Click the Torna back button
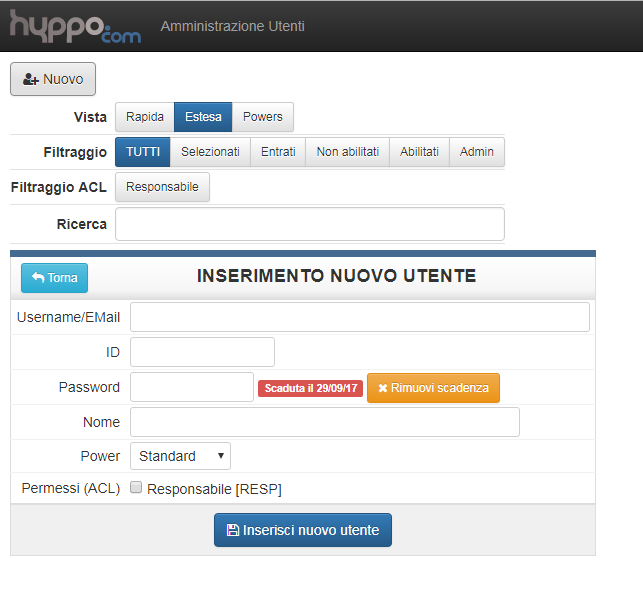The height and width of the screenshot is (589, 643). click(x=55, y=278)
